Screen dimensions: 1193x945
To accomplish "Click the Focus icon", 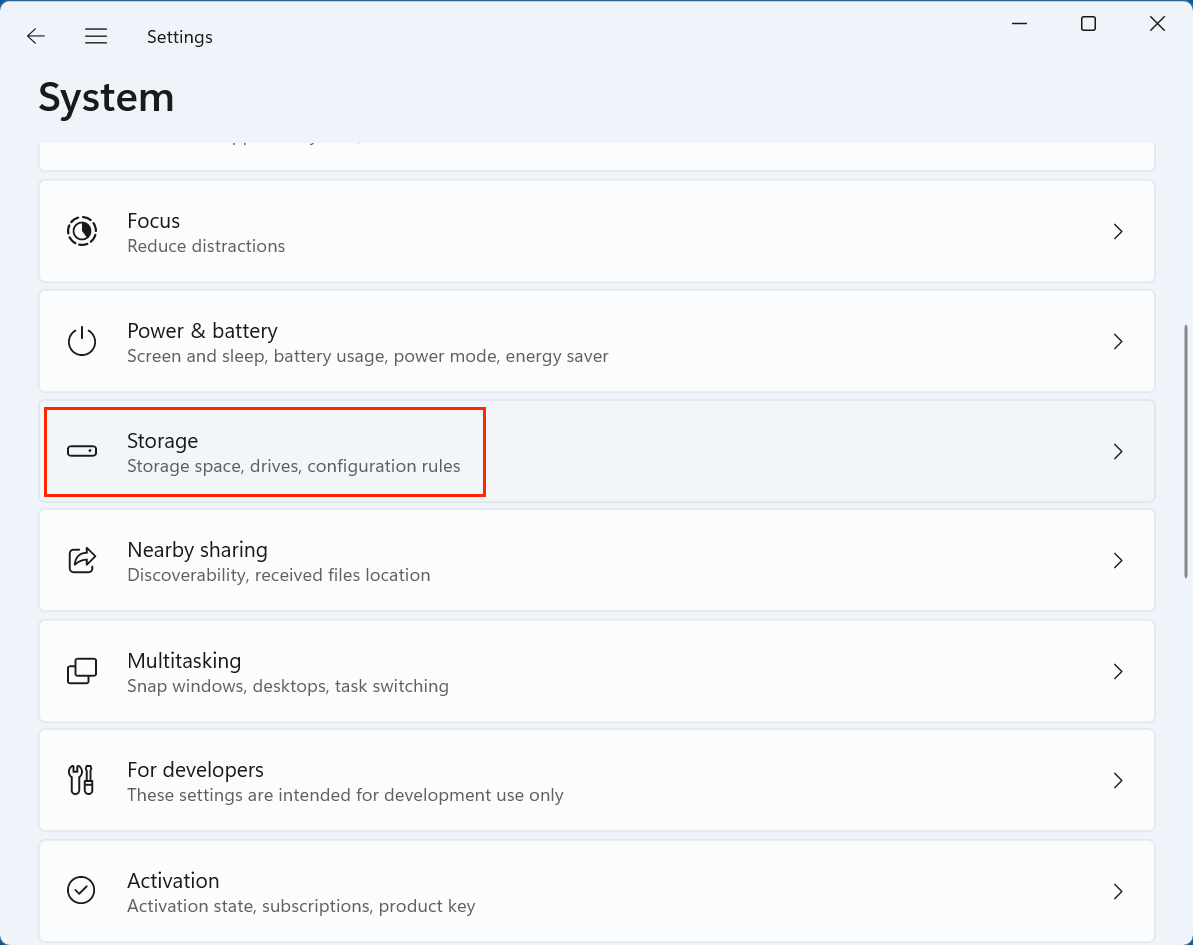I will point(82,231).
